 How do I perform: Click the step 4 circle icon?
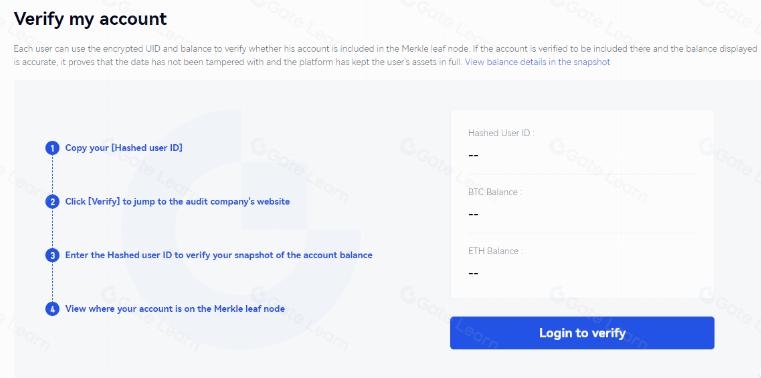52,309
